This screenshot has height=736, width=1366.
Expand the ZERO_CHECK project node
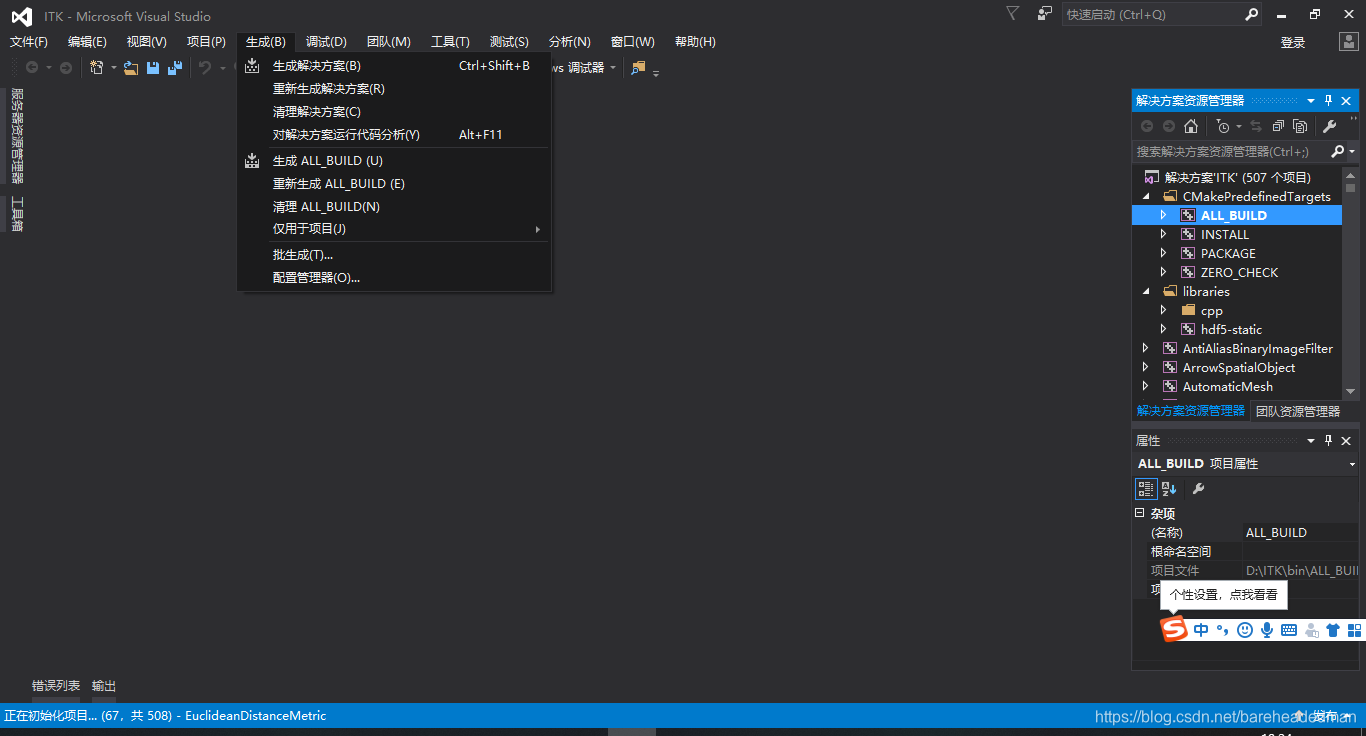click(x=1164, y=273)
